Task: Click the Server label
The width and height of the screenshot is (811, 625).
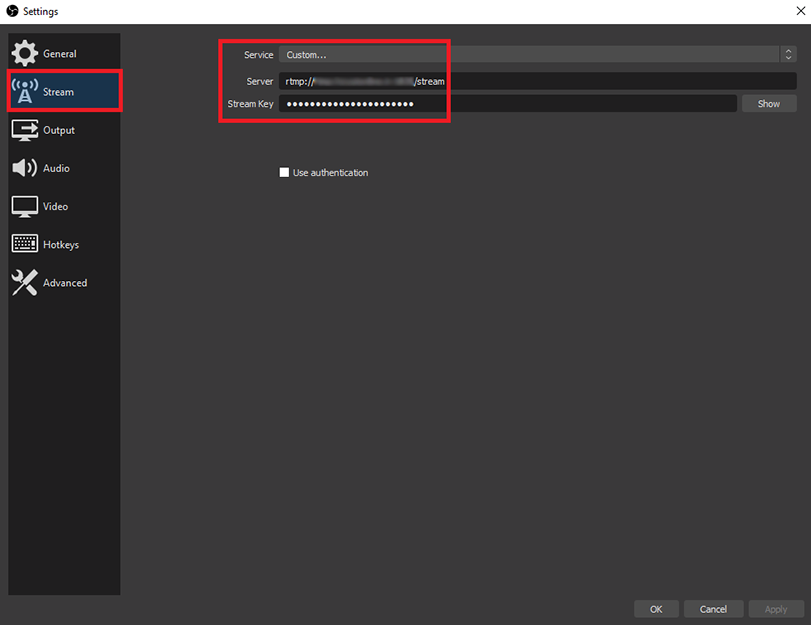Action: (x=260, y=81)
